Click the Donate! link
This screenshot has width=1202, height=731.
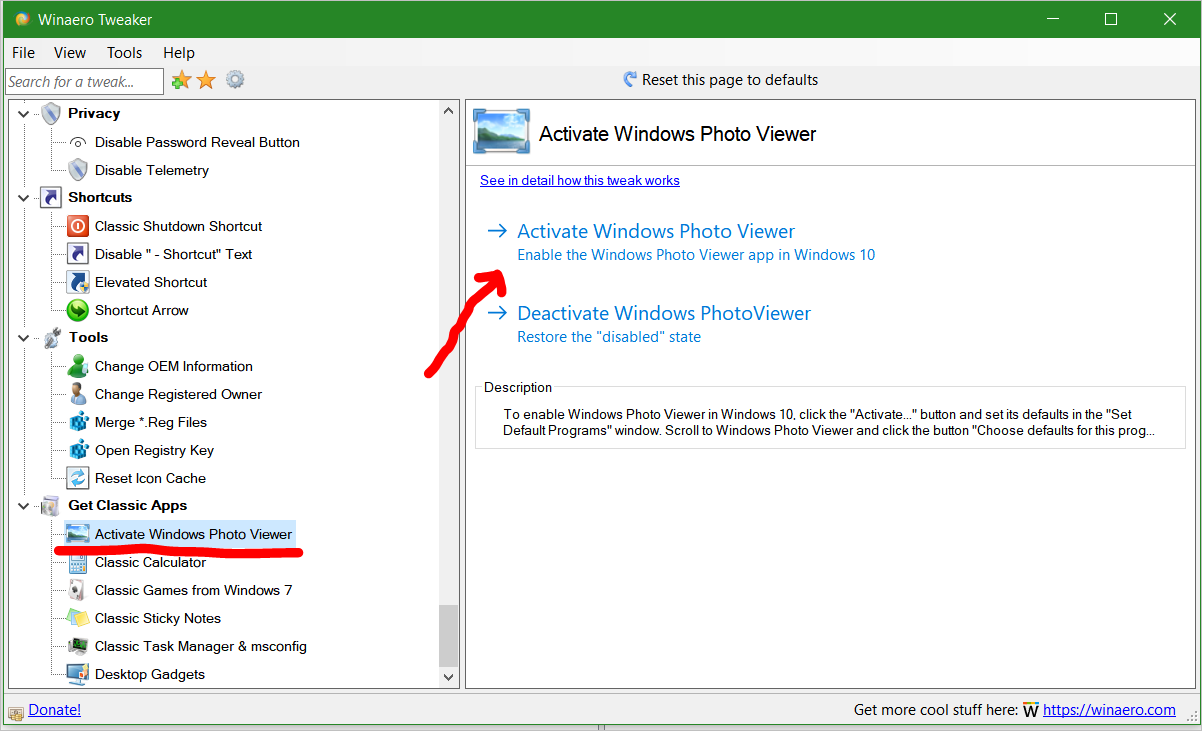pos(55,710)
